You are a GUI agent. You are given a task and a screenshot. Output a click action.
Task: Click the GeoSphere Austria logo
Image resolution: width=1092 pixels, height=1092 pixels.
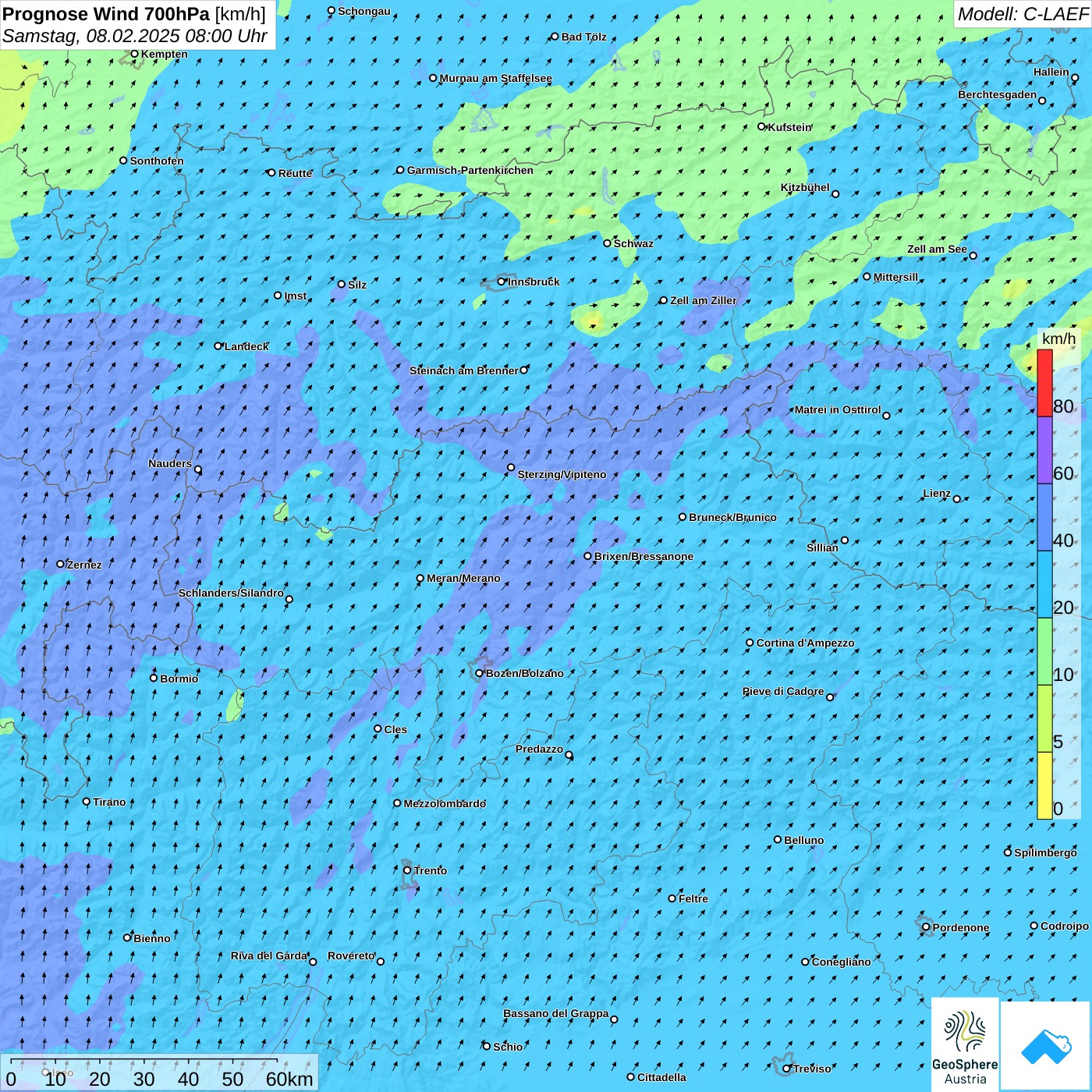tap(965, 1044)
